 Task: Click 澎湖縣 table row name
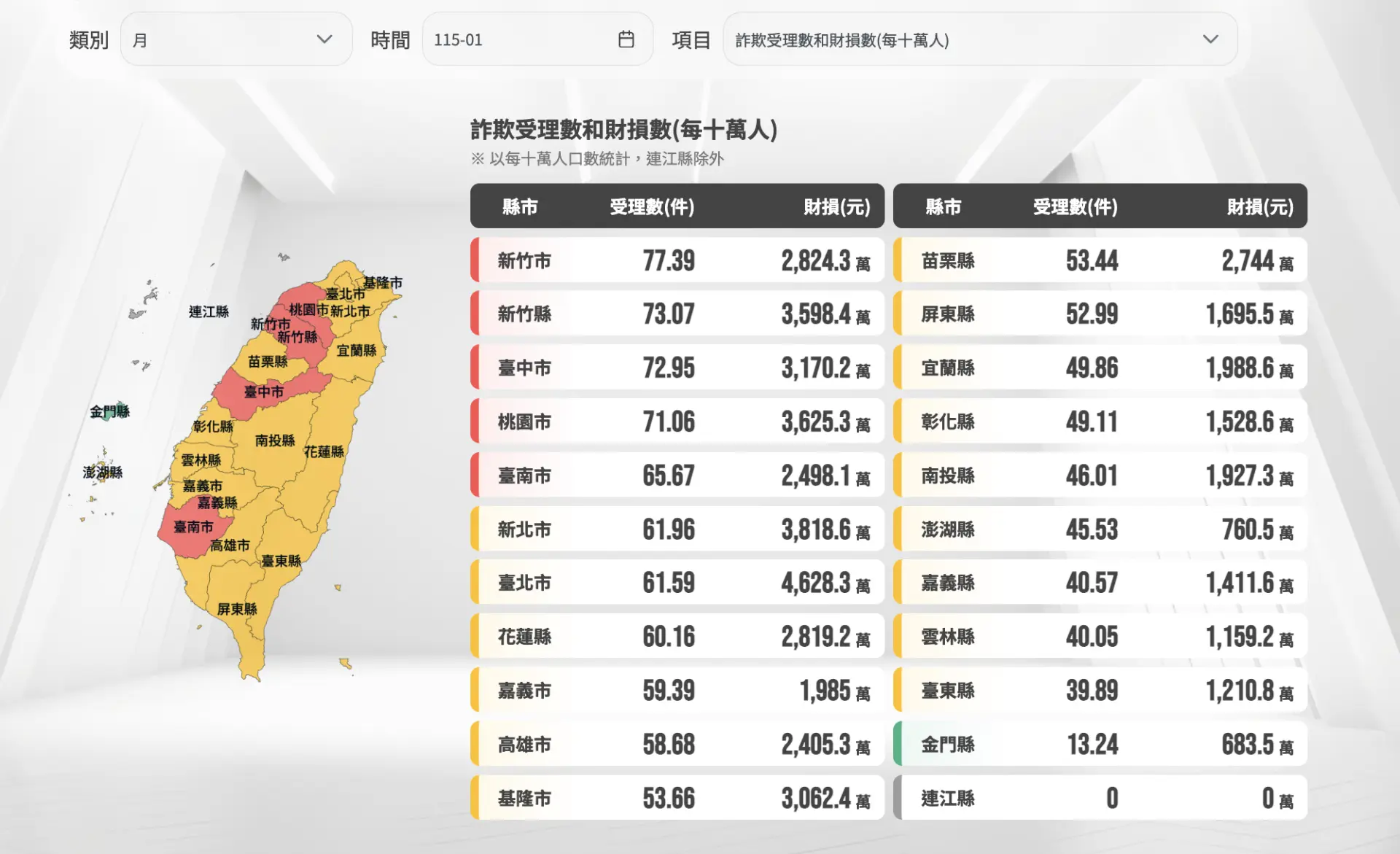[x=948, y=529]
